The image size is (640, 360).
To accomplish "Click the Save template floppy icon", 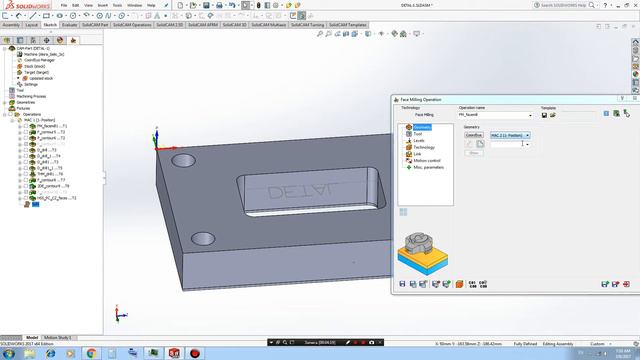I will click(544, 115).
